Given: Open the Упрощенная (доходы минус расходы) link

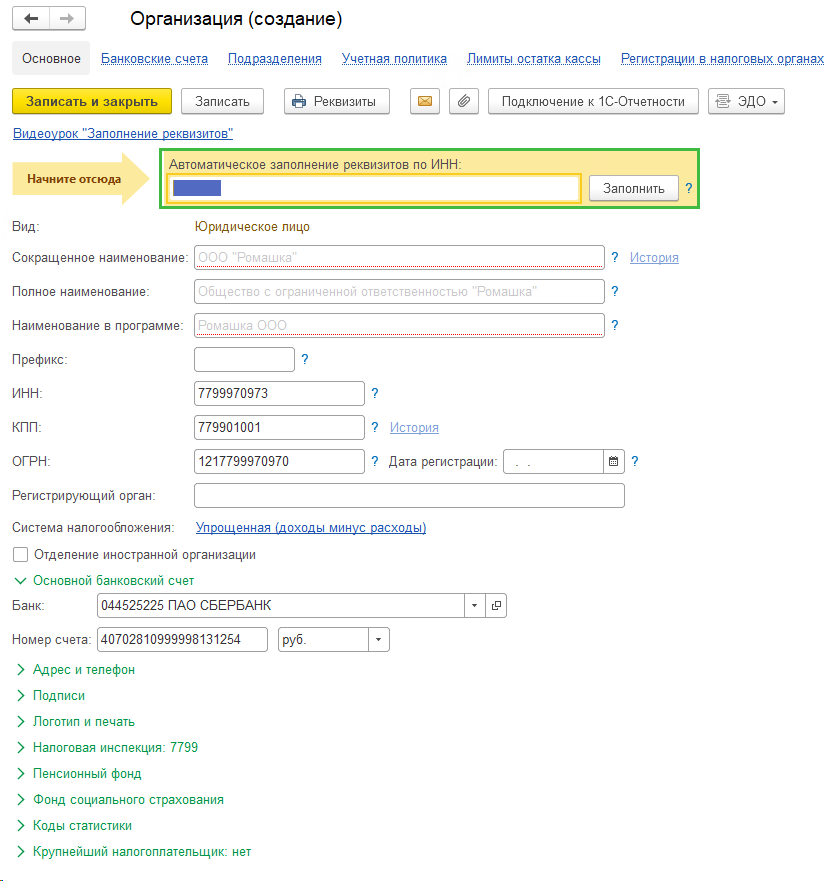Looking at the screenshot, I should 310,528.
